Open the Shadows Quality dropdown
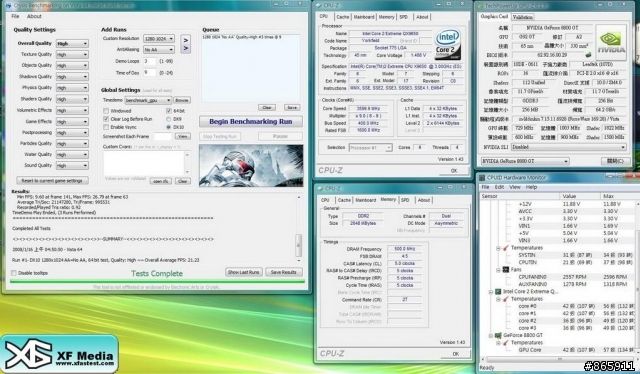Screen dimensions: 640x374 (72, 77)
